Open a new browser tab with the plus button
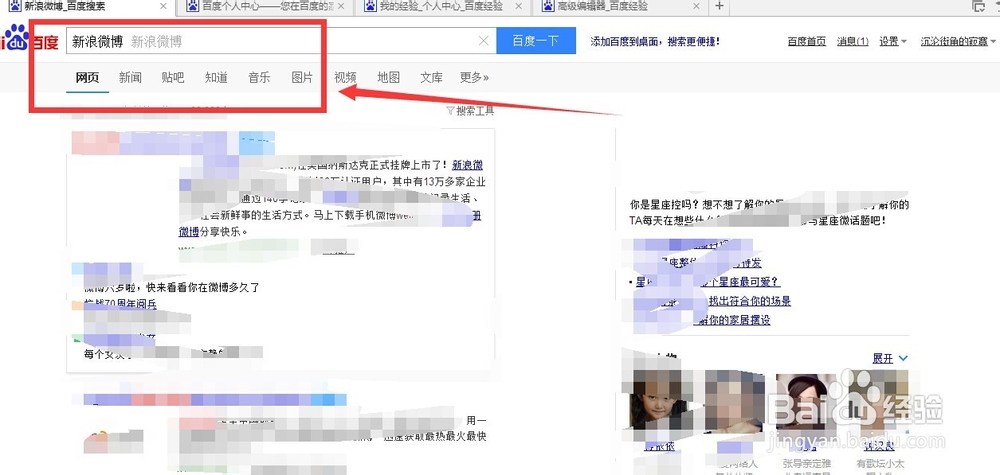 click(x=719, y=6)
